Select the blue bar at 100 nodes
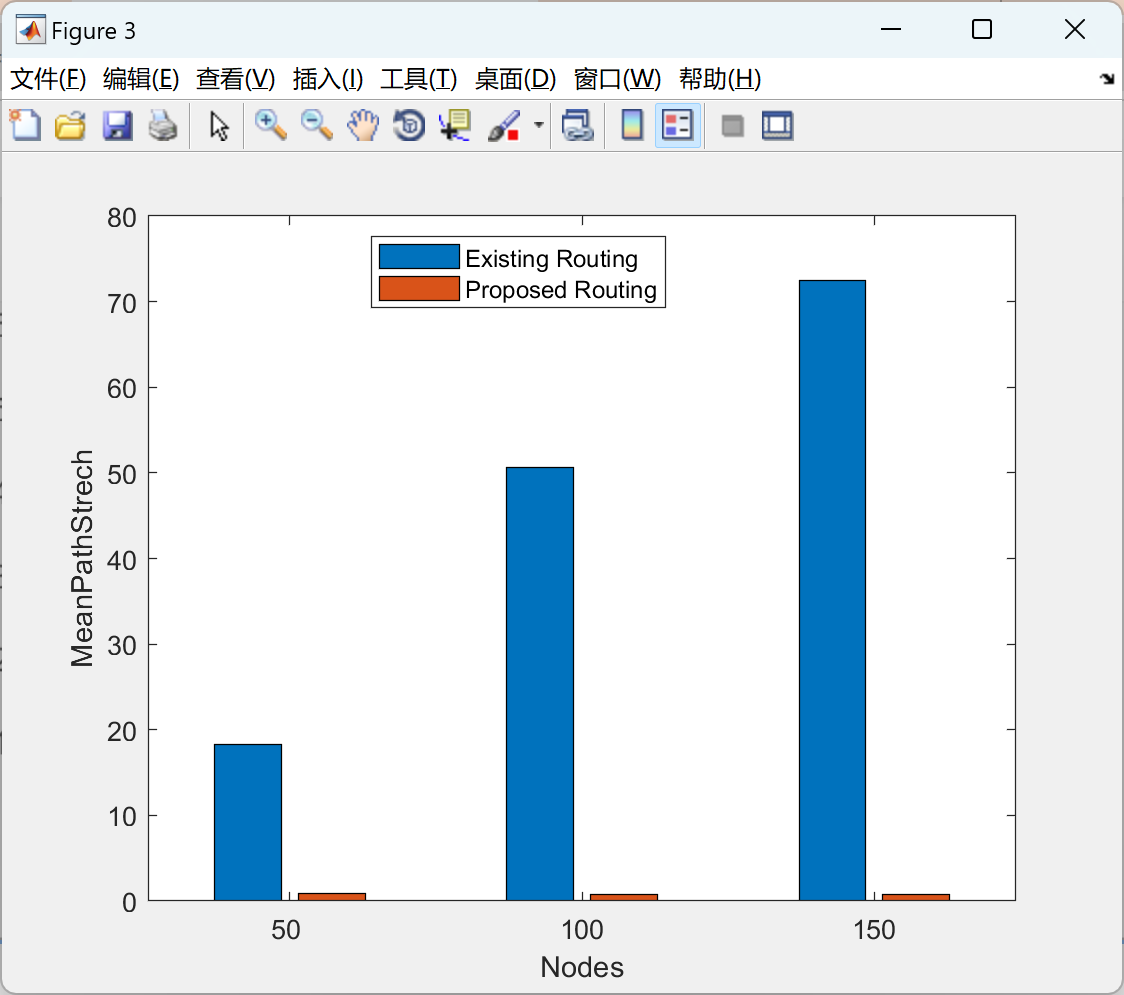 coord(540,684)
